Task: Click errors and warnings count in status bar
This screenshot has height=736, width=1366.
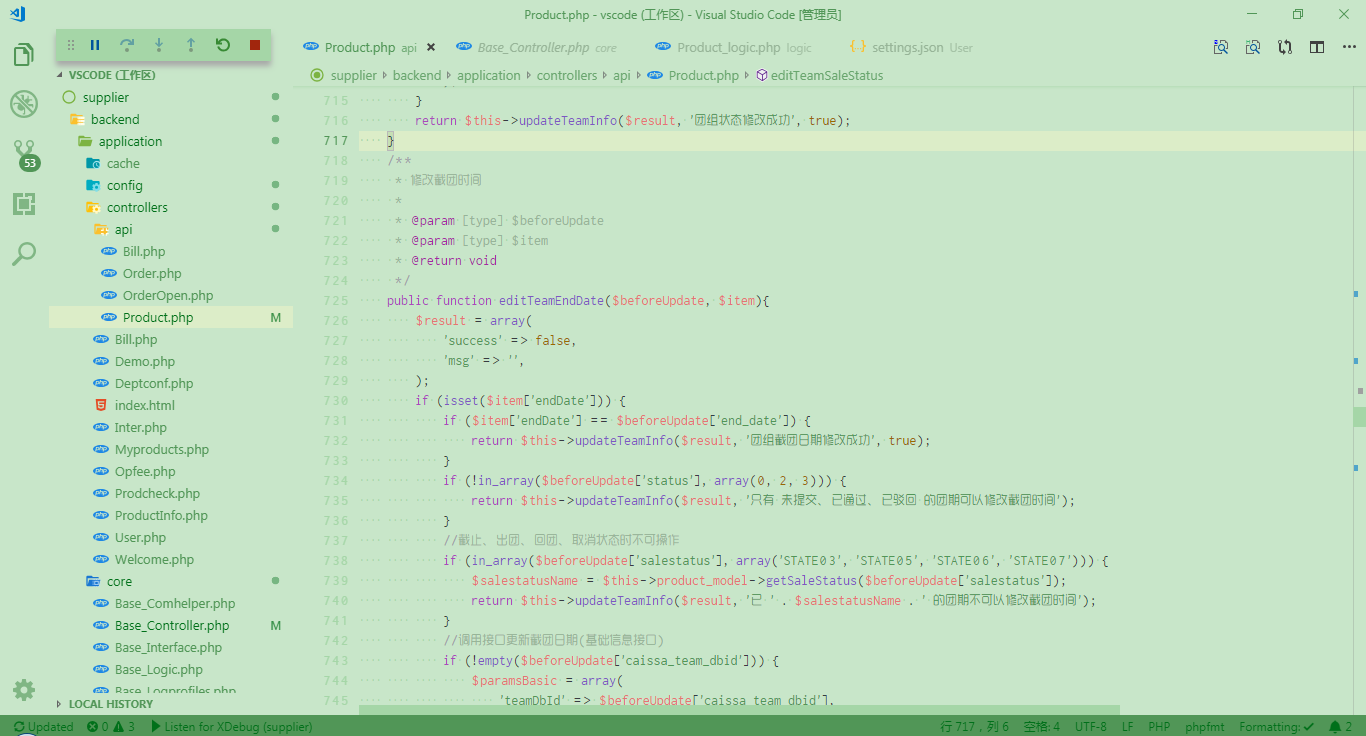Action: tap(111, 726)
